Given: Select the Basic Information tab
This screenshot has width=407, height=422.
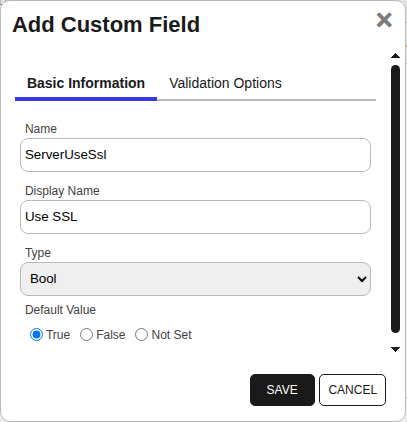Looking at the screenshot, I should [x=86, y=83].
